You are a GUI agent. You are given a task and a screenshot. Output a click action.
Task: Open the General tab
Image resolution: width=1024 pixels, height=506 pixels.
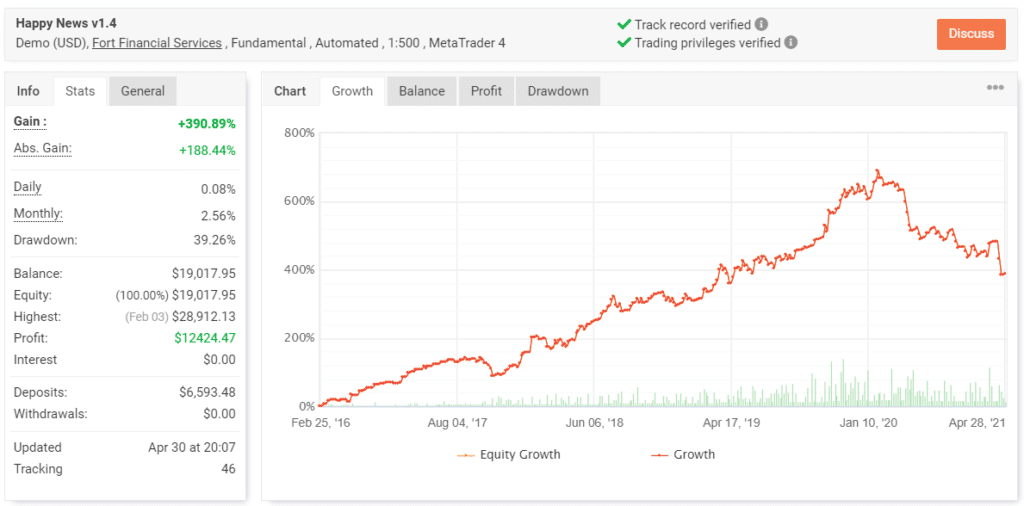pos(143,91)
